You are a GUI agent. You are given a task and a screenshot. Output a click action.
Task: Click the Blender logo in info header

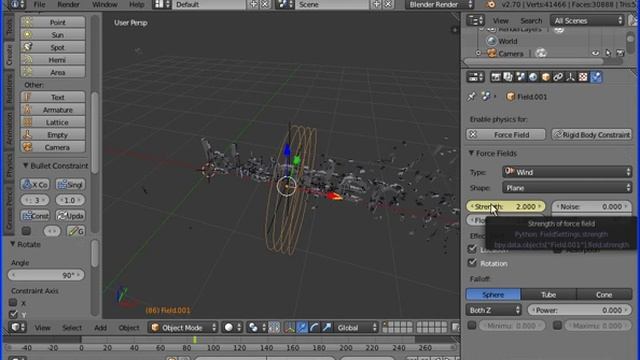pyautogui.click(x=491, y=4)
